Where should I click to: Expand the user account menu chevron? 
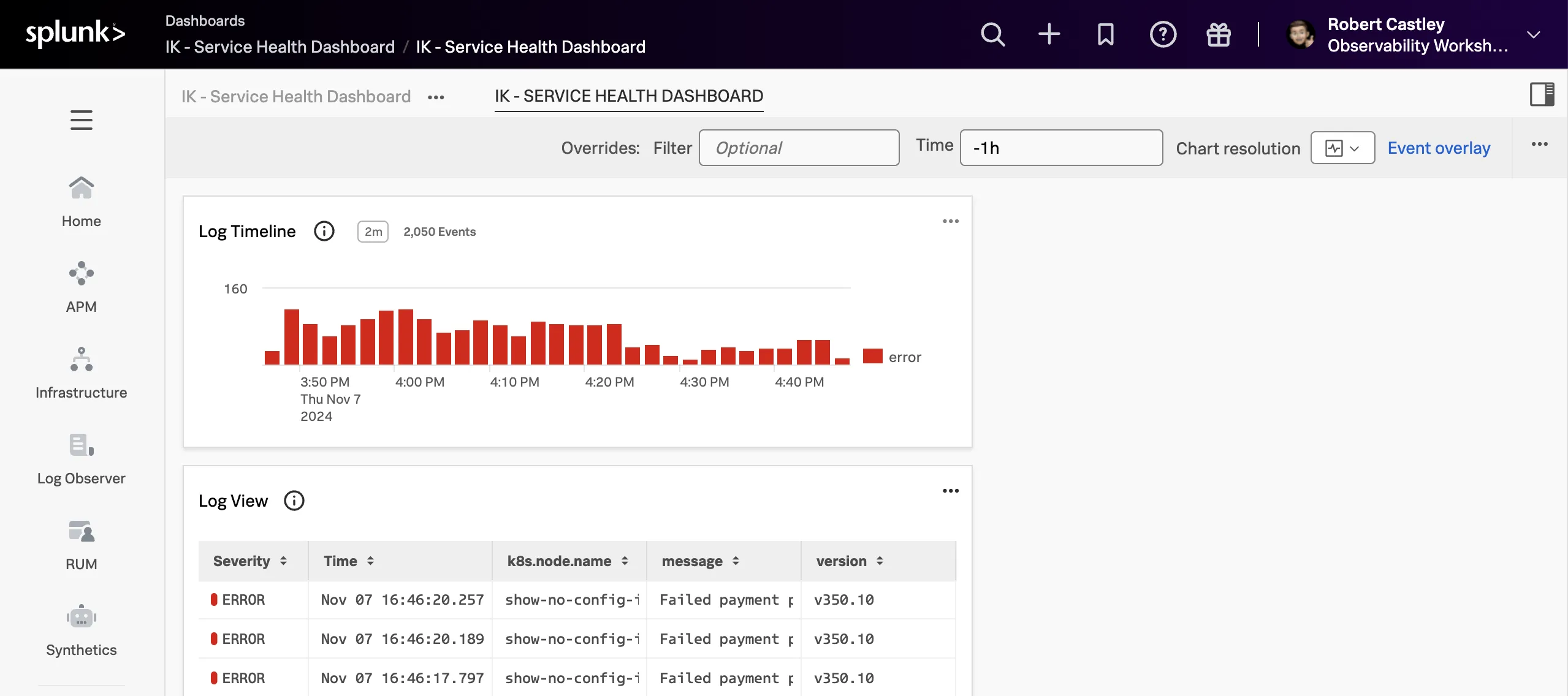point(1533,34)
